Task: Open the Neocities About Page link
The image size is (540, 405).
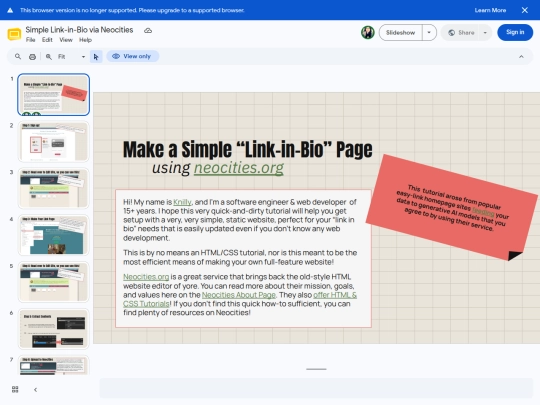Action: point(239,295)
